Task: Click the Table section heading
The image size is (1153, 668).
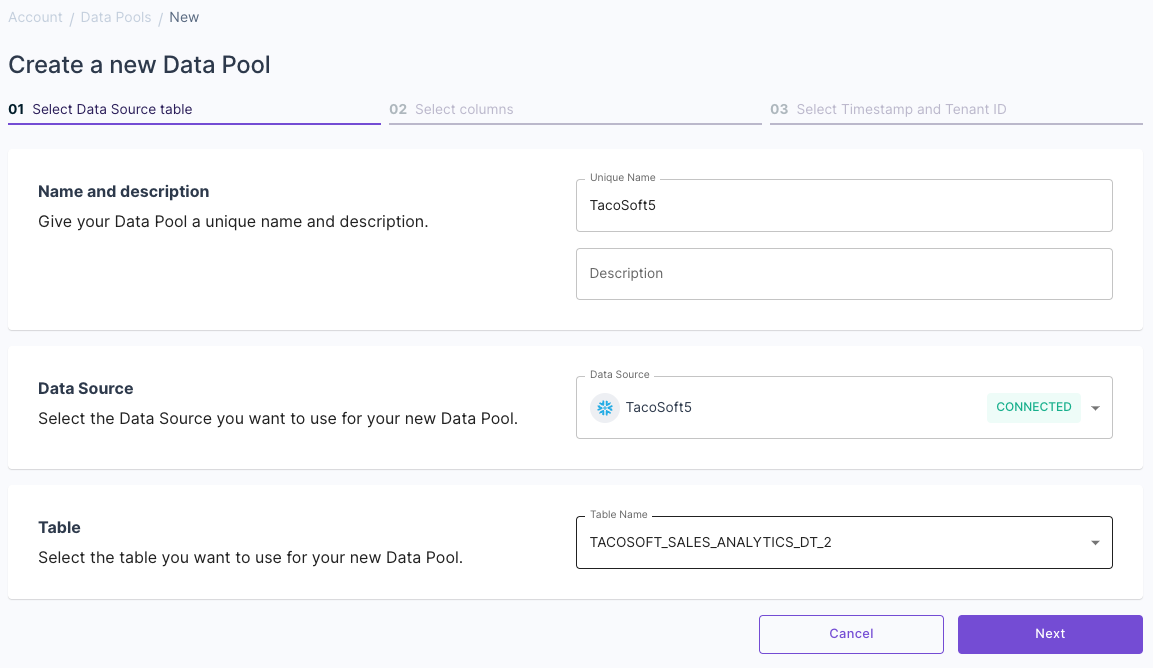Action: coord(60,527)
